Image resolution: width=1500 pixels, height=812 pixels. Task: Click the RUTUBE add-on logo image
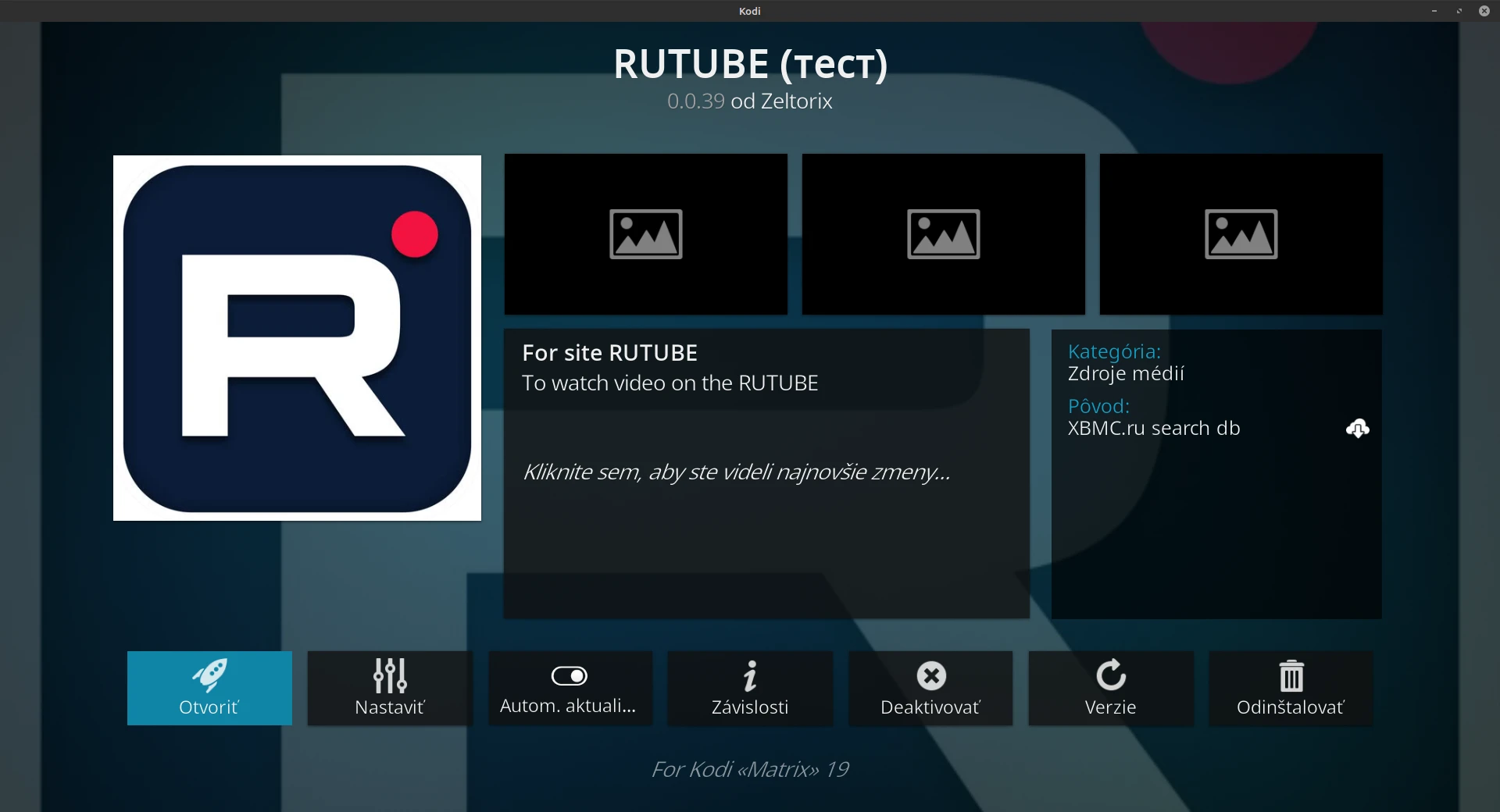tap(297, 338)
